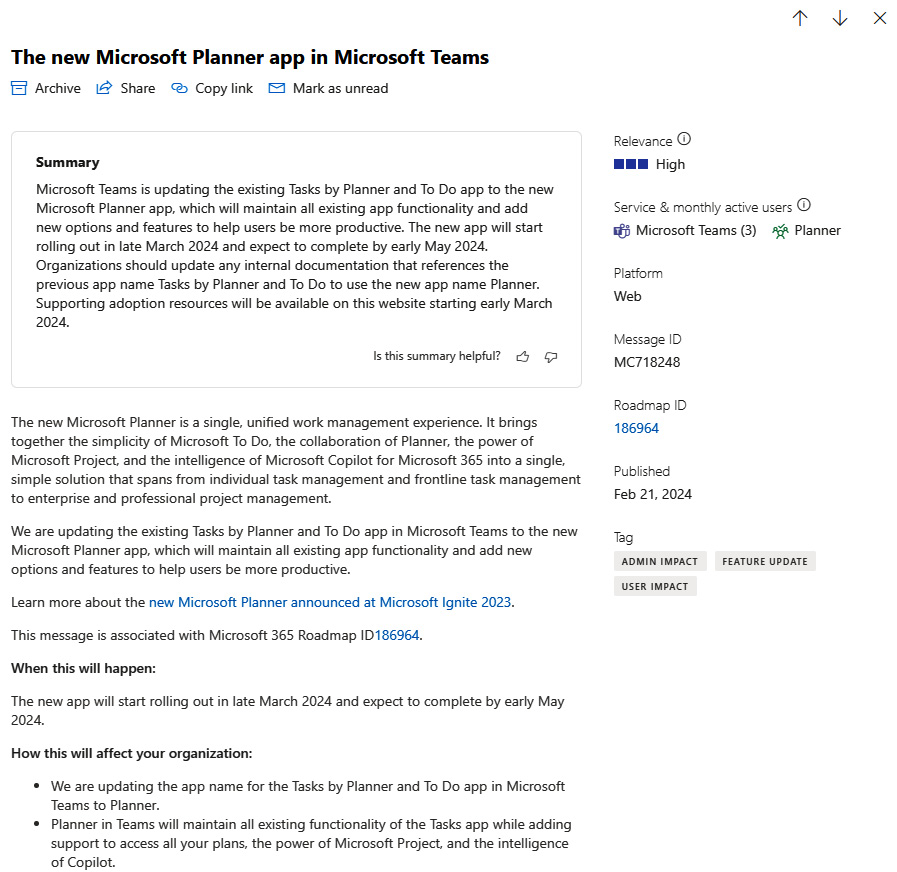Mark the message as unread
This screenshot has height=872, width=897.
(x=328, y=88)
